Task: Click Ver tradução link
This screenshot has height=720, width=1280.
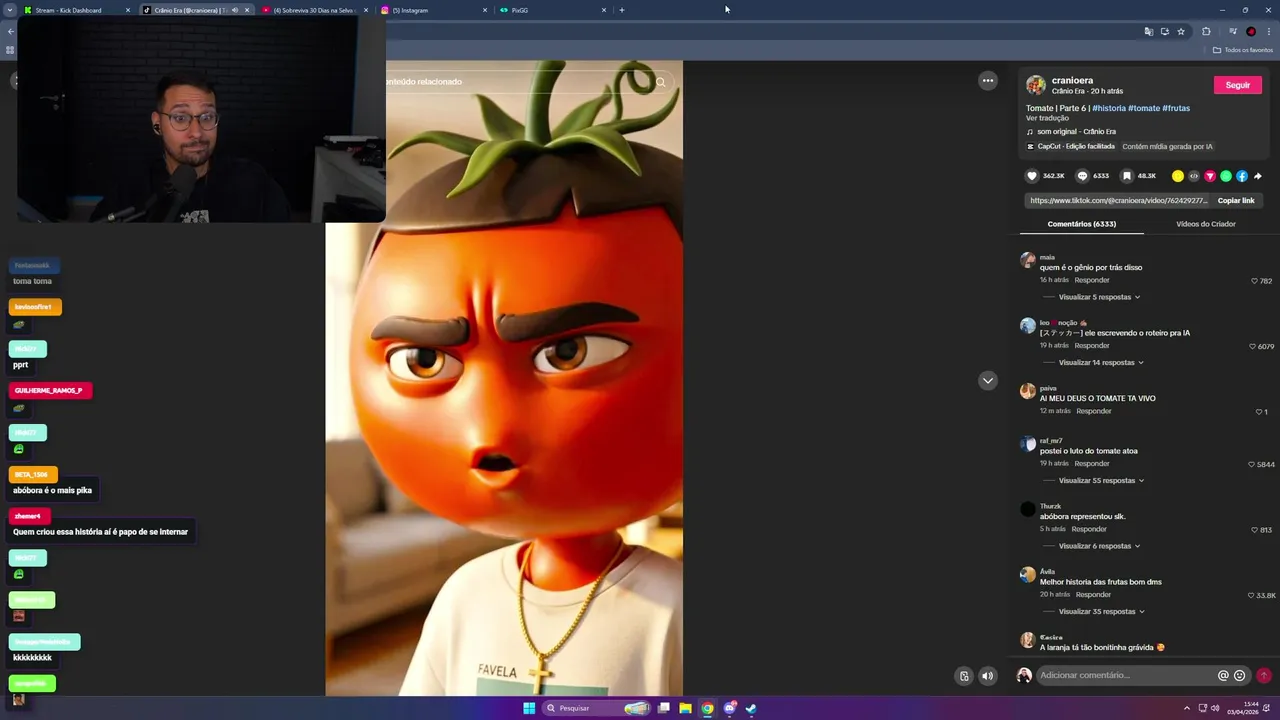Action: click(1047, 118)
